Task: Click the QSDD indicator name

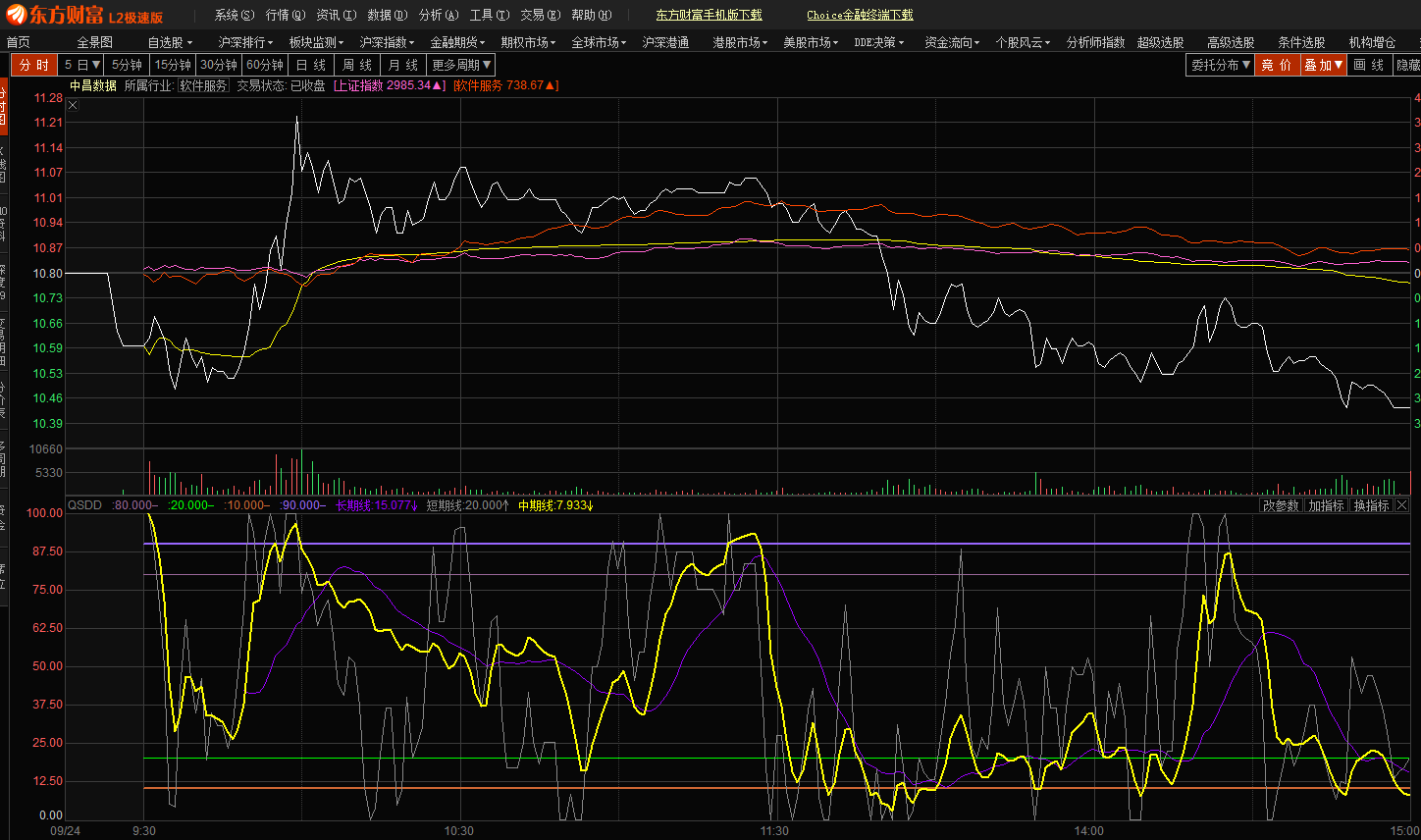Action: [x=84, y=505]
